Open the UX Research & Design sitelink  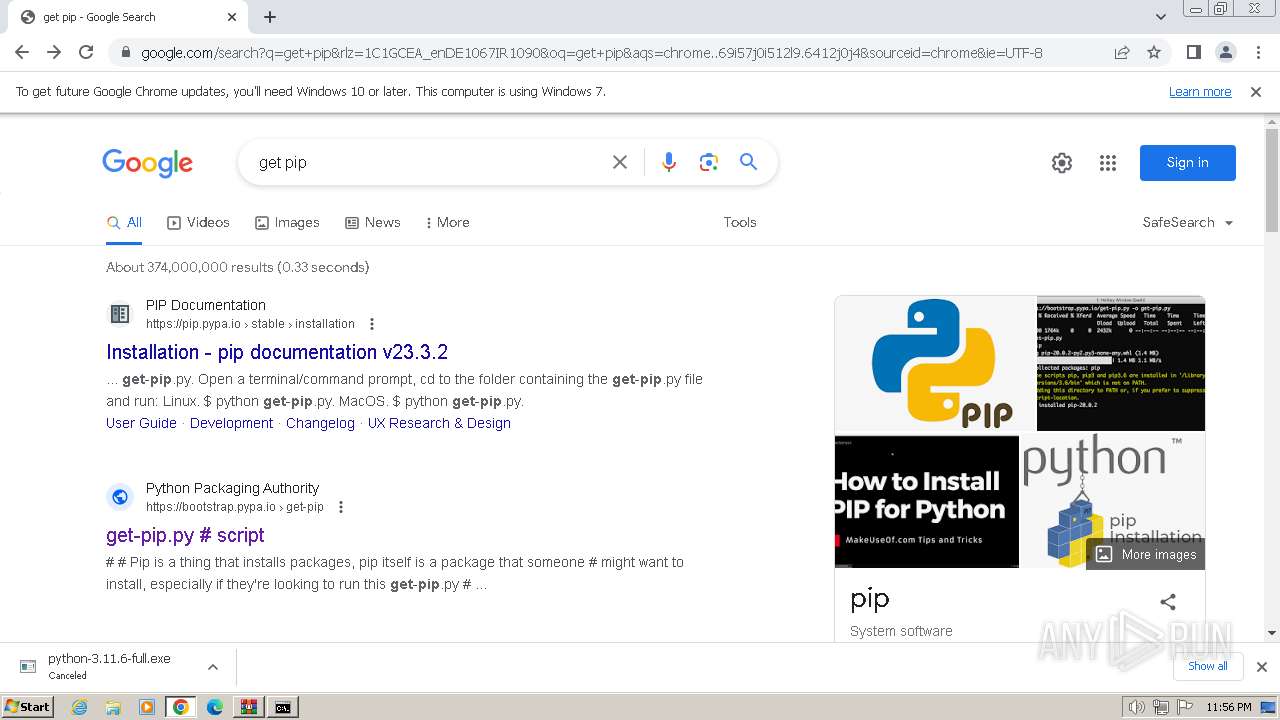pyautogui.click(x=439, y=423)
